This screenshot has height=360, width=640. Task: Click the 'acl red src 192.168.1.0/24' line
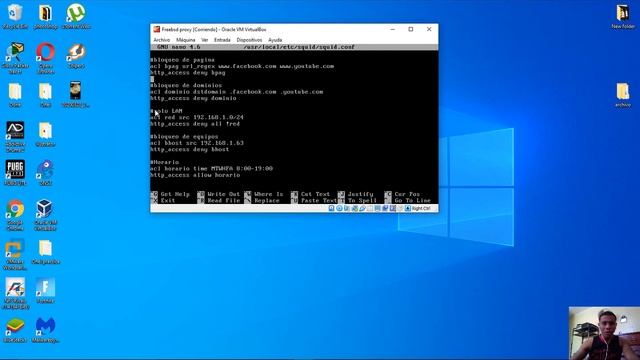197,117
